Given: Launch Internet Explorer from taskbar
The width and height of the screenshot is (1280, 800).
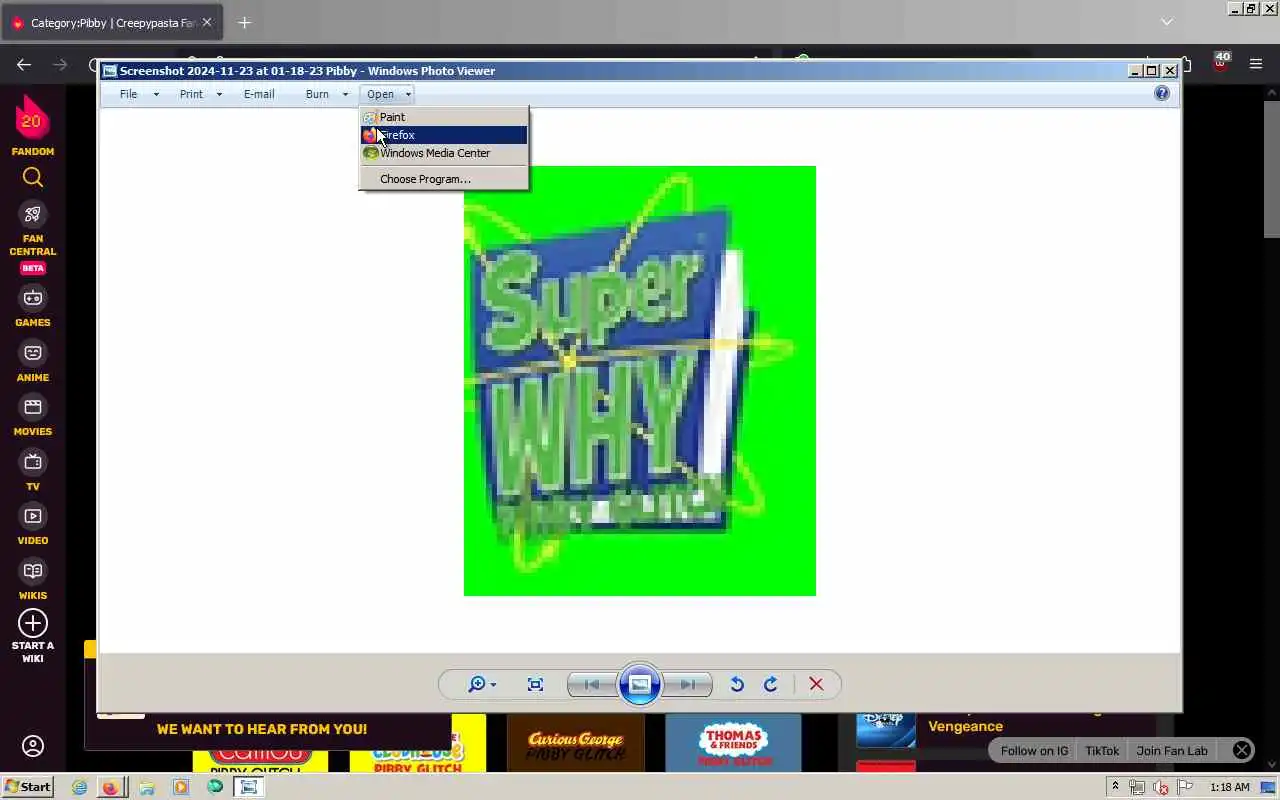Looking at the screenshot, I should (x=79, y=787).
